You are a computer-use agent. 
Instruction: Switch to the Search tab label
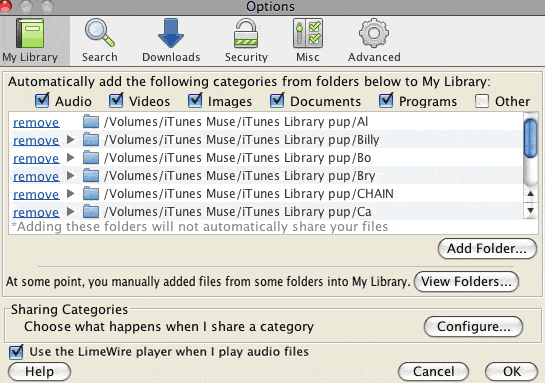[100, 57]
